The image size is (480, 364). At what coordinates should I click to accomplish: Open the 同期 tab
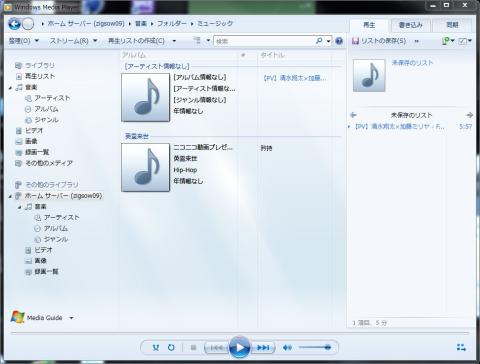452,25
